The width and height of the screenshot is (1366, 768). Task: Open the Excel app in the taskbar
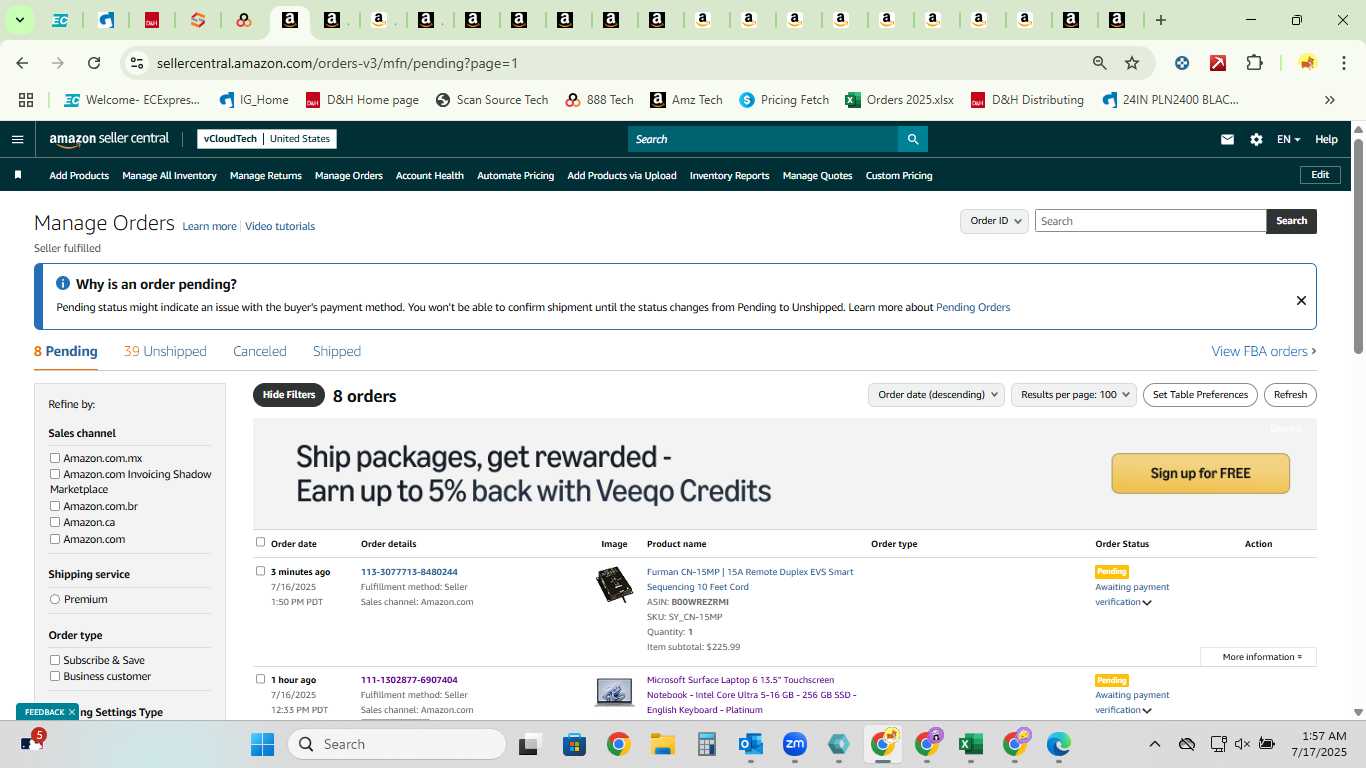click(x=969, y=744)
